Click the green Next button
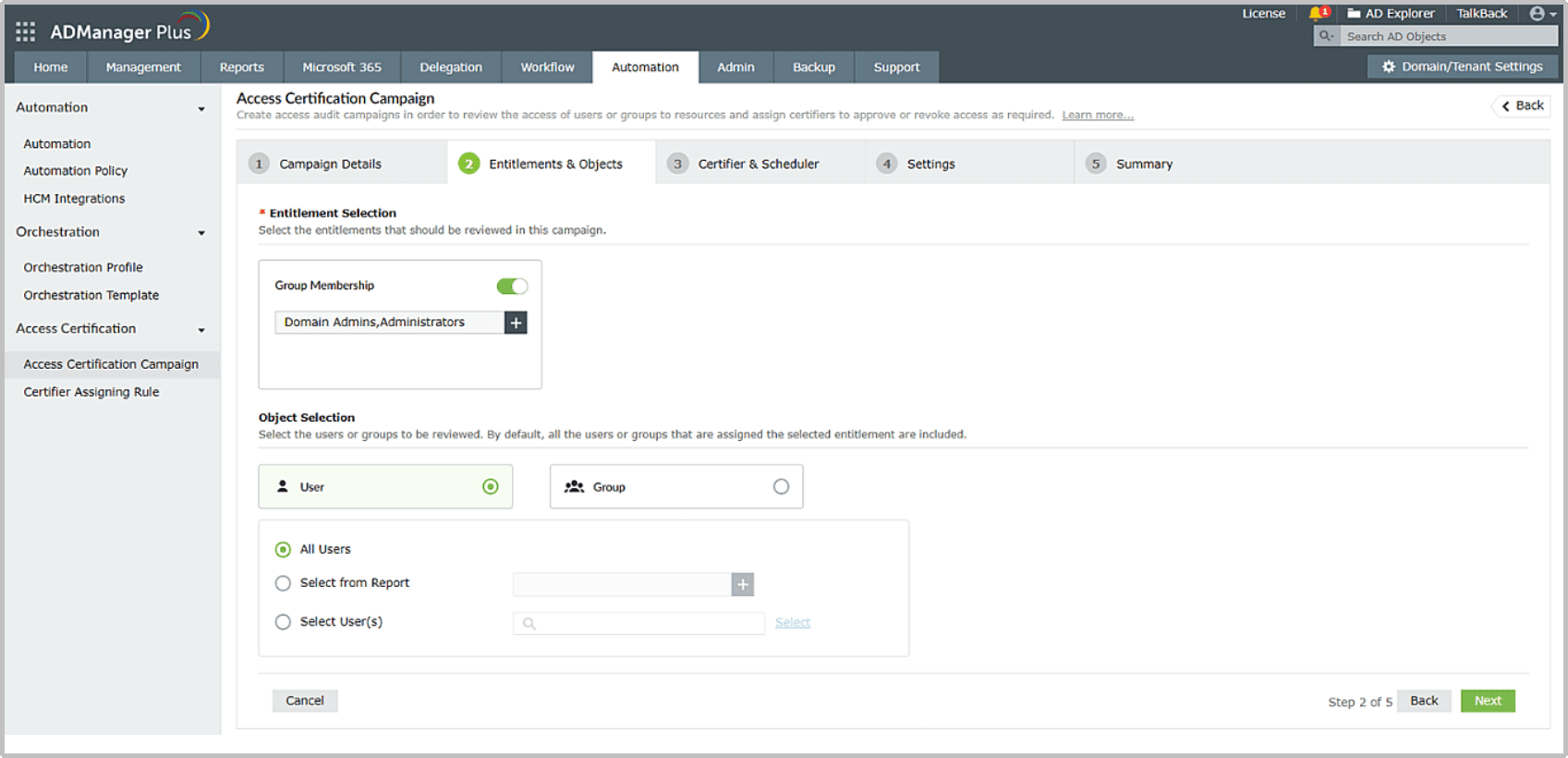1568x758 pixels. [1488, 701]
